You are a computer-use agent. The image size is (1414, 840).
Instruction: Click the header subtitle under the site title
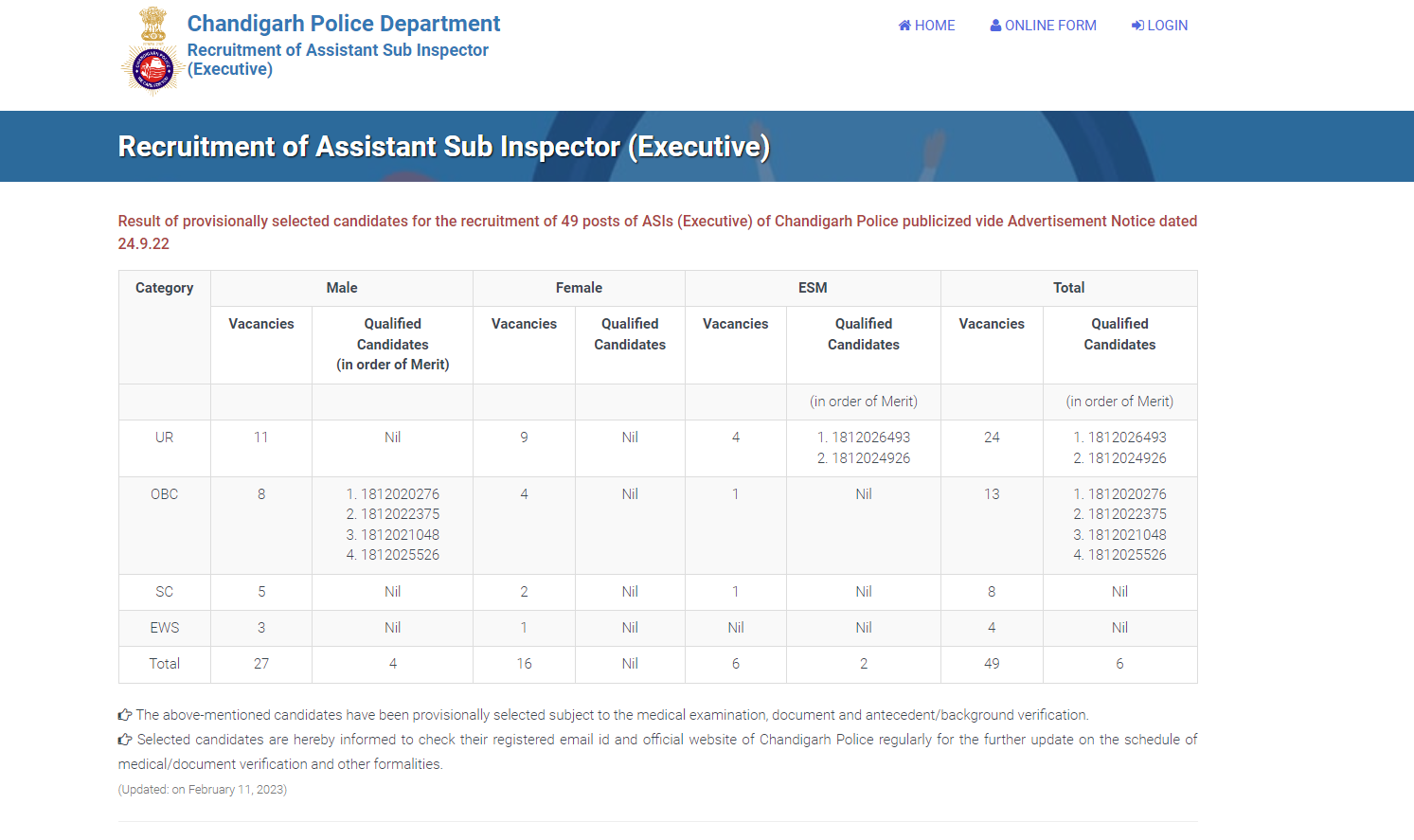[x=337, y=60]
